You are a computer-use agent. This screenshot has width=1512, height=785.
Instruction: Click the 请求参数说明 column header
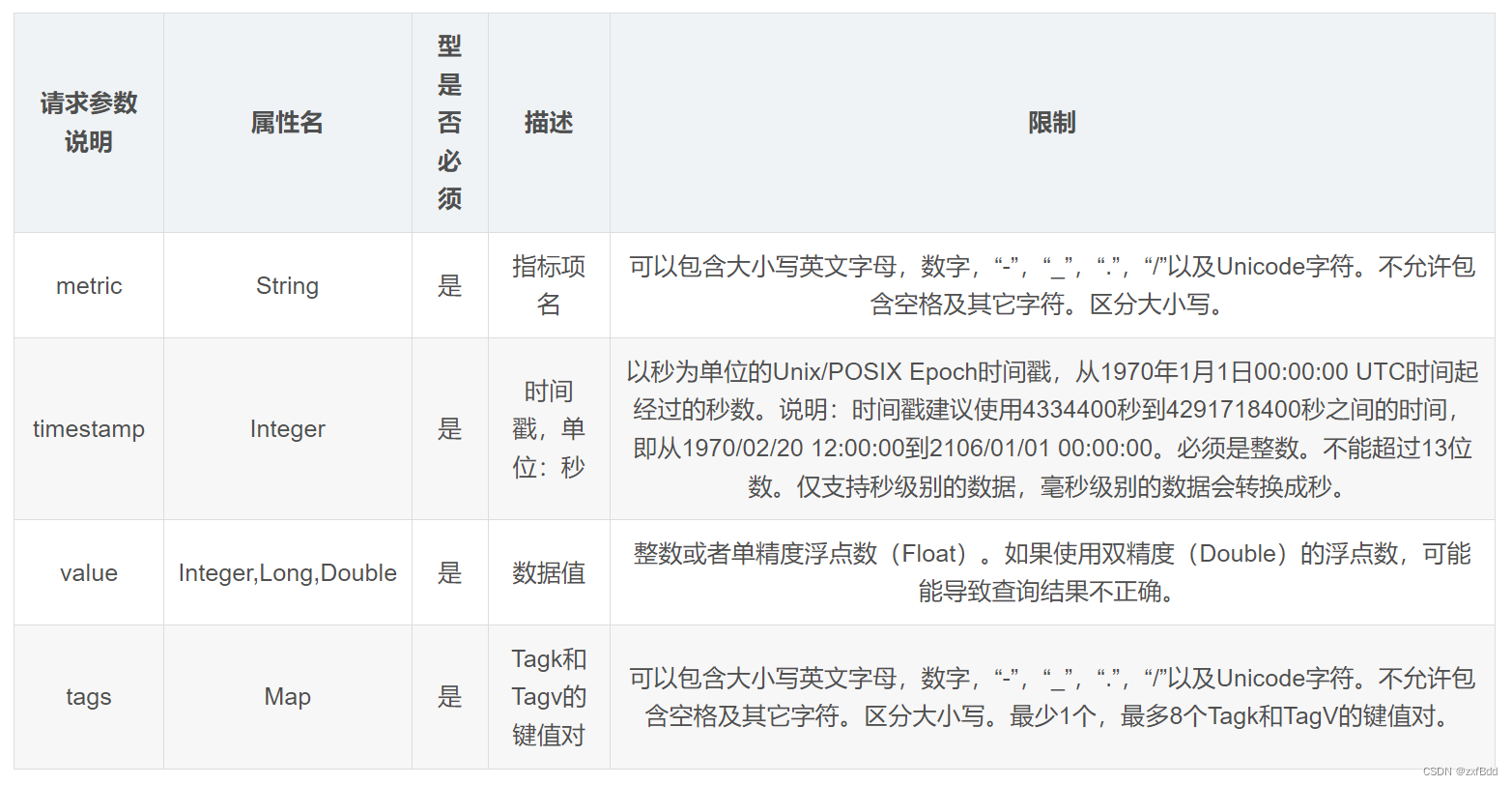pos(88,123)
